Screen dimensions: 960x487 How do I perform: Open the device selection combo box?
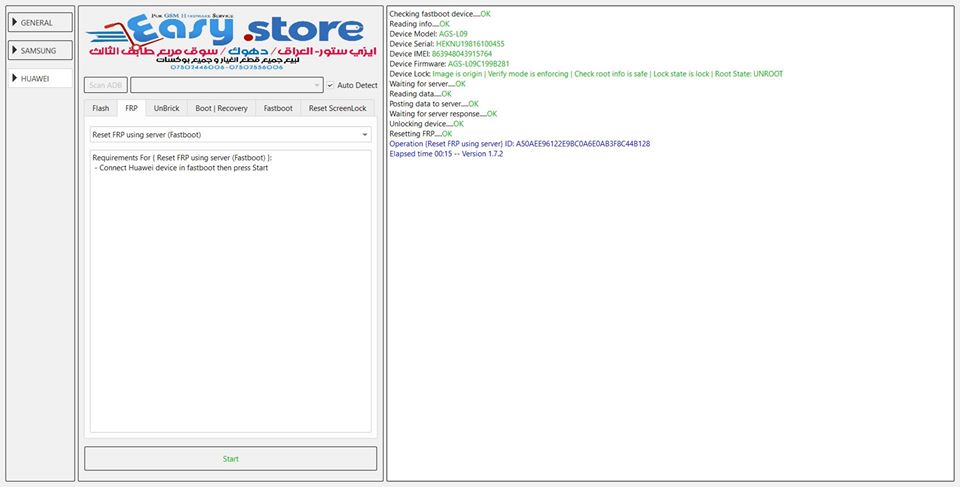point(227,85)
